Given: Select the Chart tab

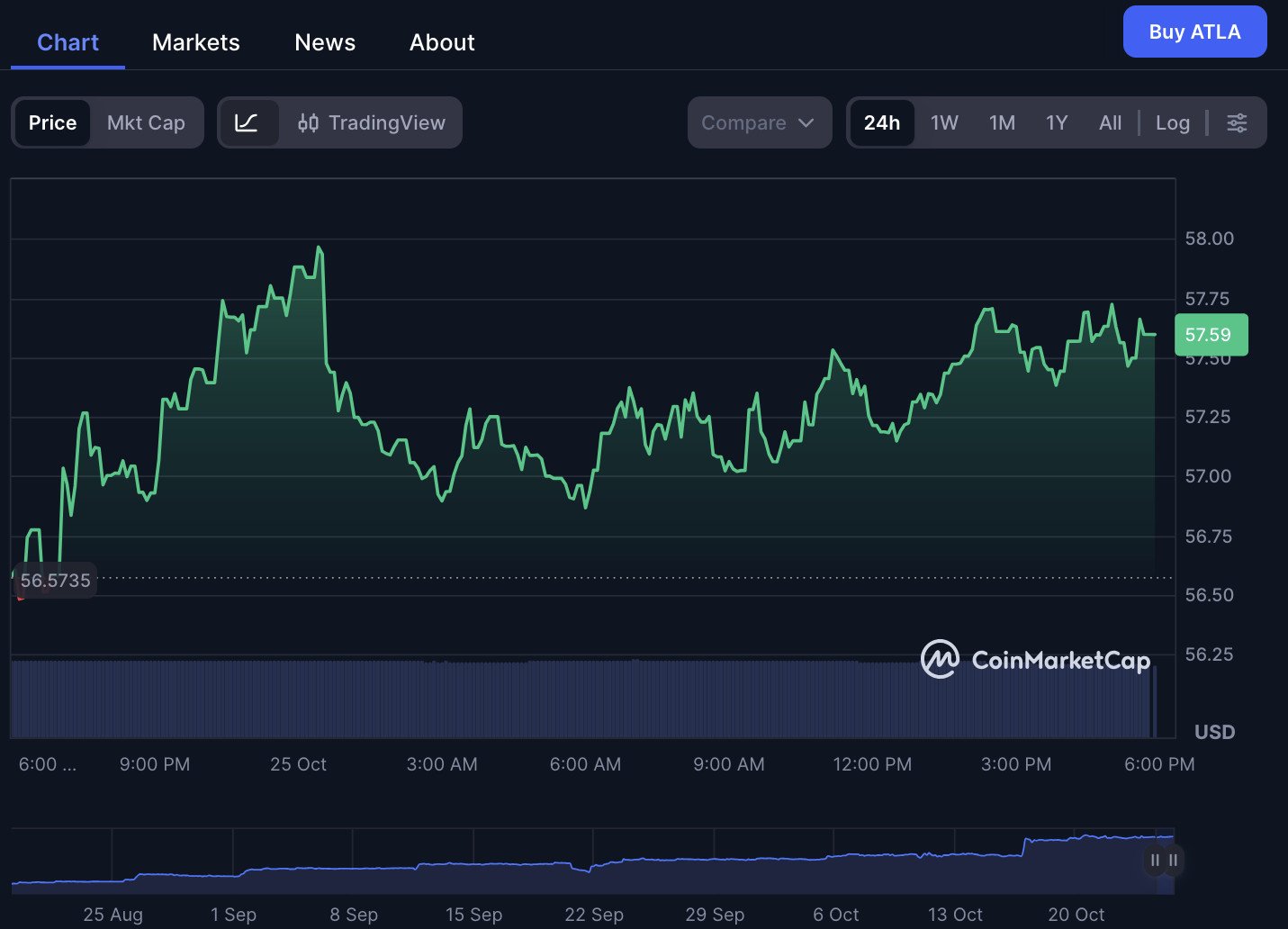Looking at the screenshot, I should tap(68, 42).
